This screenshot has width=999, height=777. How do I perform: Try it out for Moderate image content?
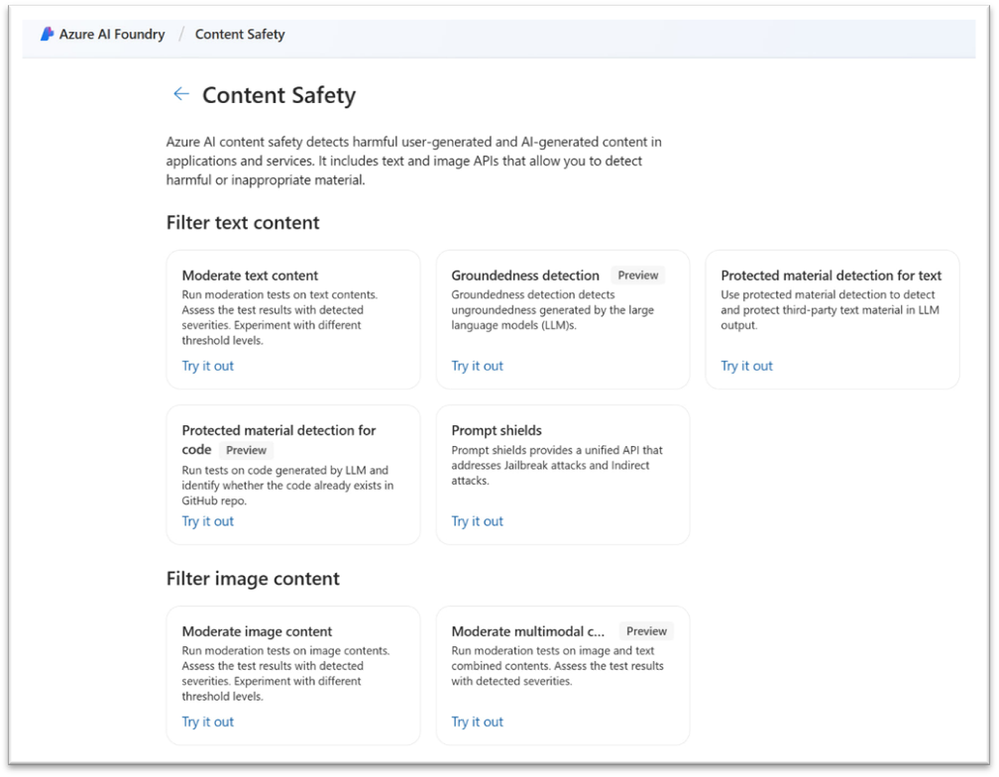[x=208, y=722]
